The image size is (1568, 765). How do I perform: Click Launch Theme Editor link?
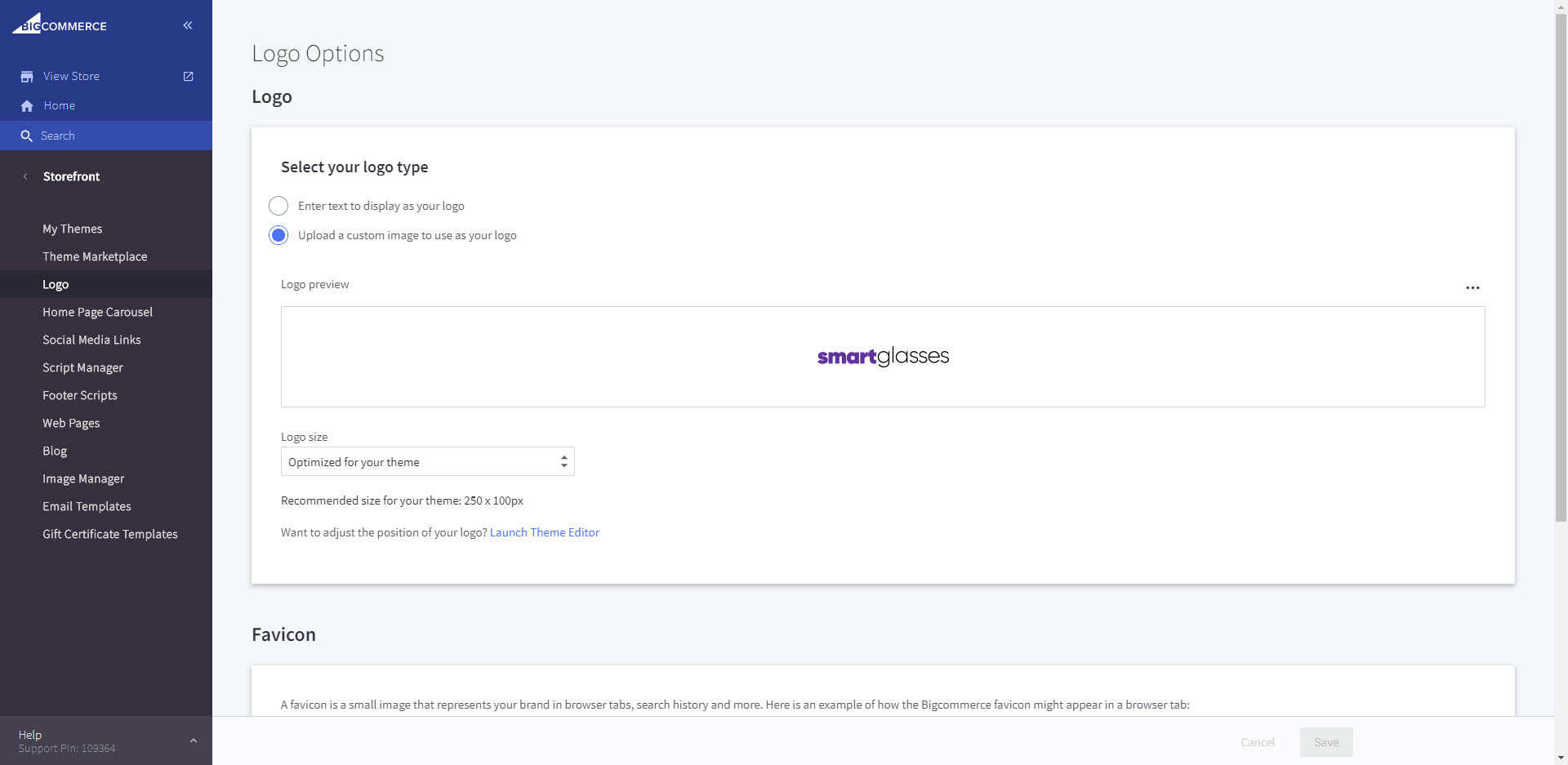[x=545, y=532]
